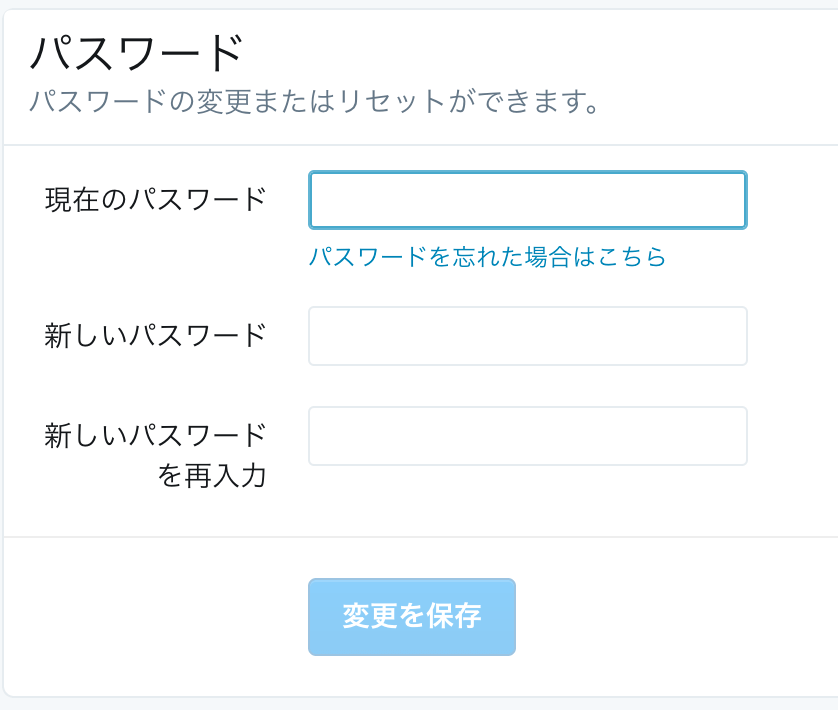This screenshot has height=710, width=838.
Task: Place cursor in the new password box
Action: (527, 336)
